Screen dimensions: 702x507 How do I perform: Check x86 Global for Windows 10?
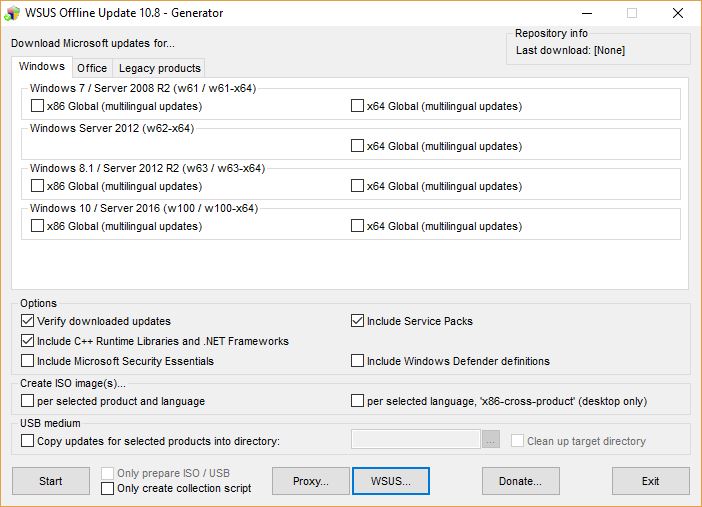pos(37,225)
